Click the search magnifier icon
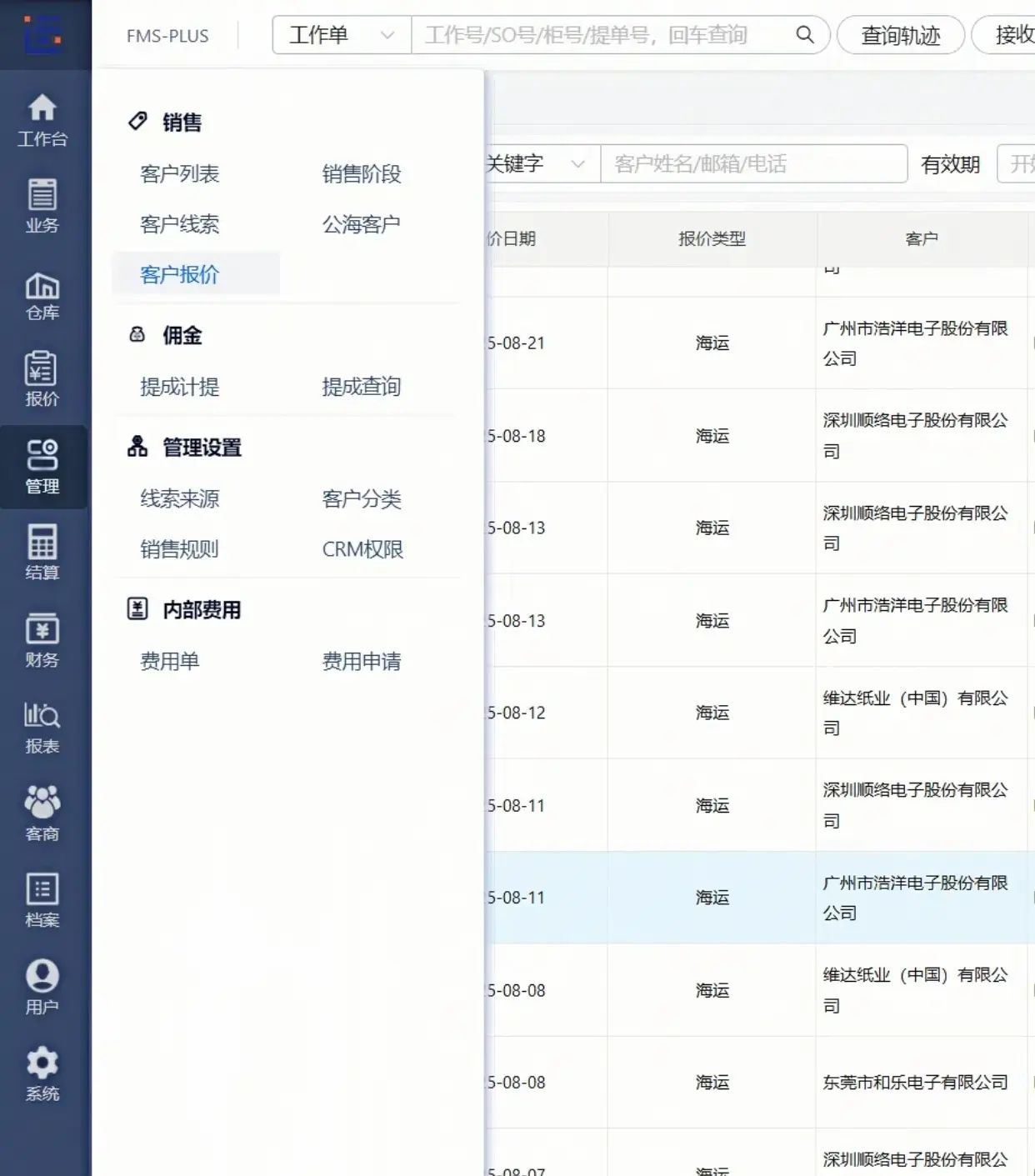The height and width of the screenshot is (1176, 1035). click(x=804, y=35)
